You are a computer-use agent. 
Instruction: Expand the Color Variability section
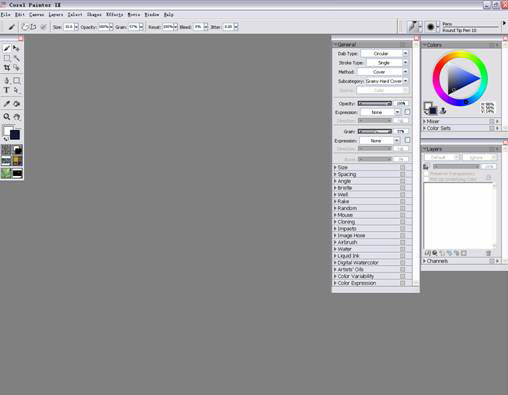coord(354,276)
